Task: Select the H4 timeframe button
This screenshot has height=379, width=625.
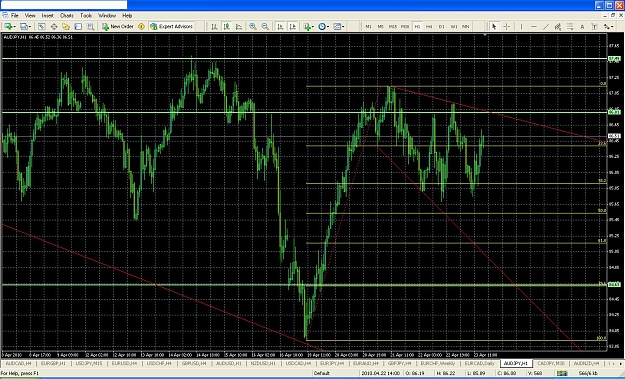Action: 429,26
